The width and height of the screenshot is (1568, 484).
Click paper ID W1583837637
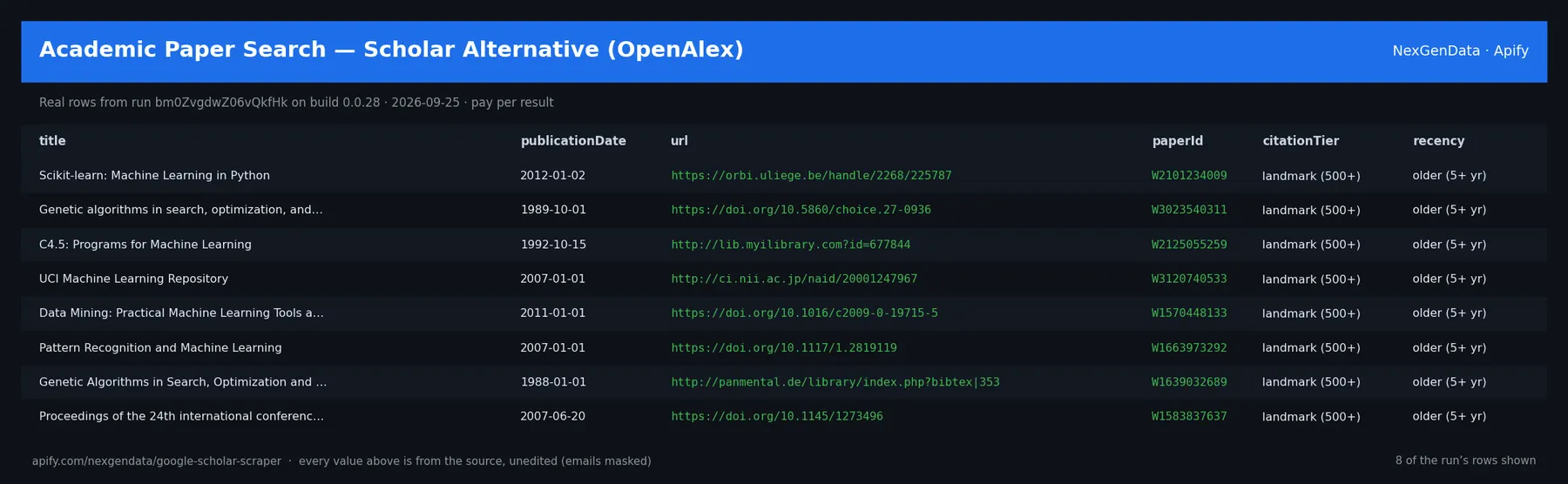click(x=1189, y=416)
